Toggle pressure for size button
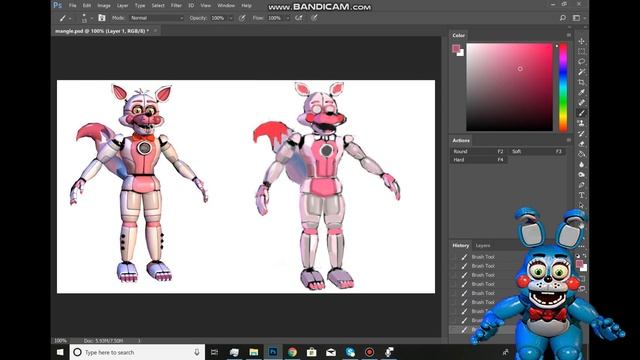This screenshot has height=360, width=640. point(314,18)
